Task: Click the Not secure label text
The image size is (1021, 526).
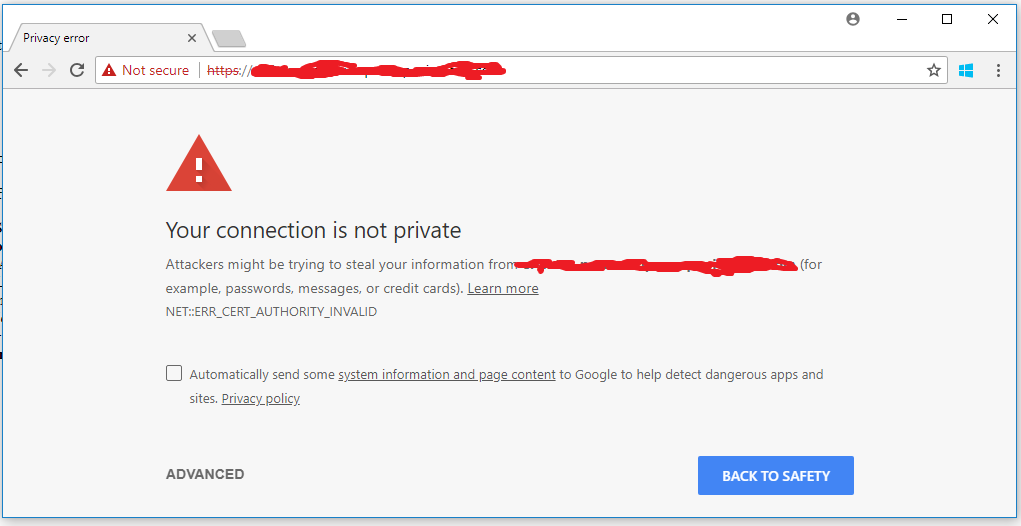Action: tap(155, 71)
